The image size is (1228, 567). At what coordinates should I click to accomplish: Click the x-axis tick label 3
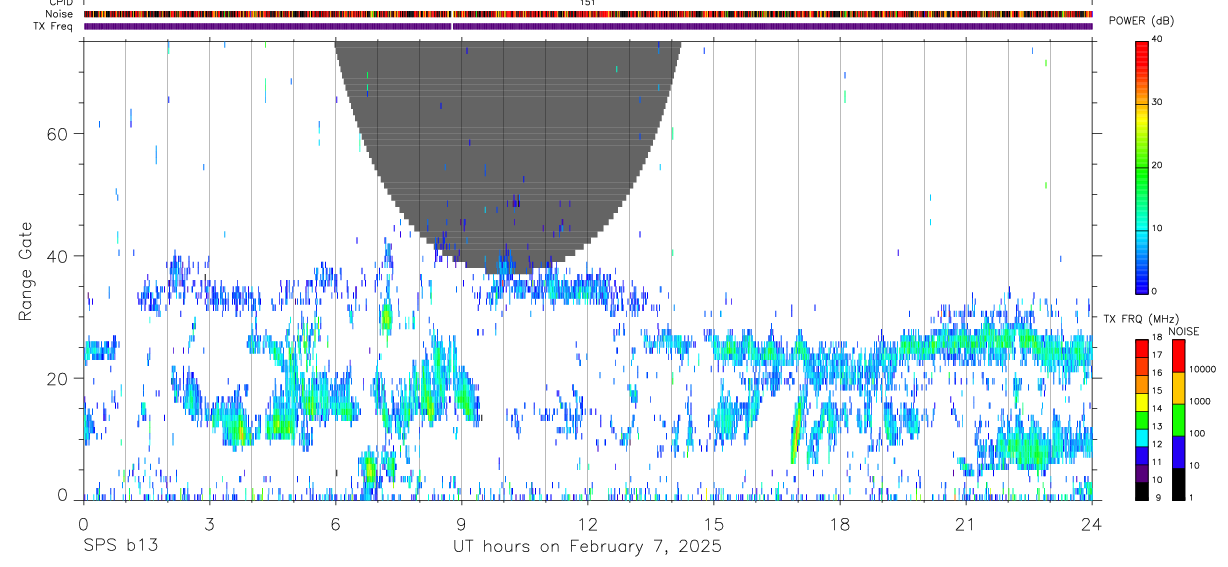[x=209, y=524]
